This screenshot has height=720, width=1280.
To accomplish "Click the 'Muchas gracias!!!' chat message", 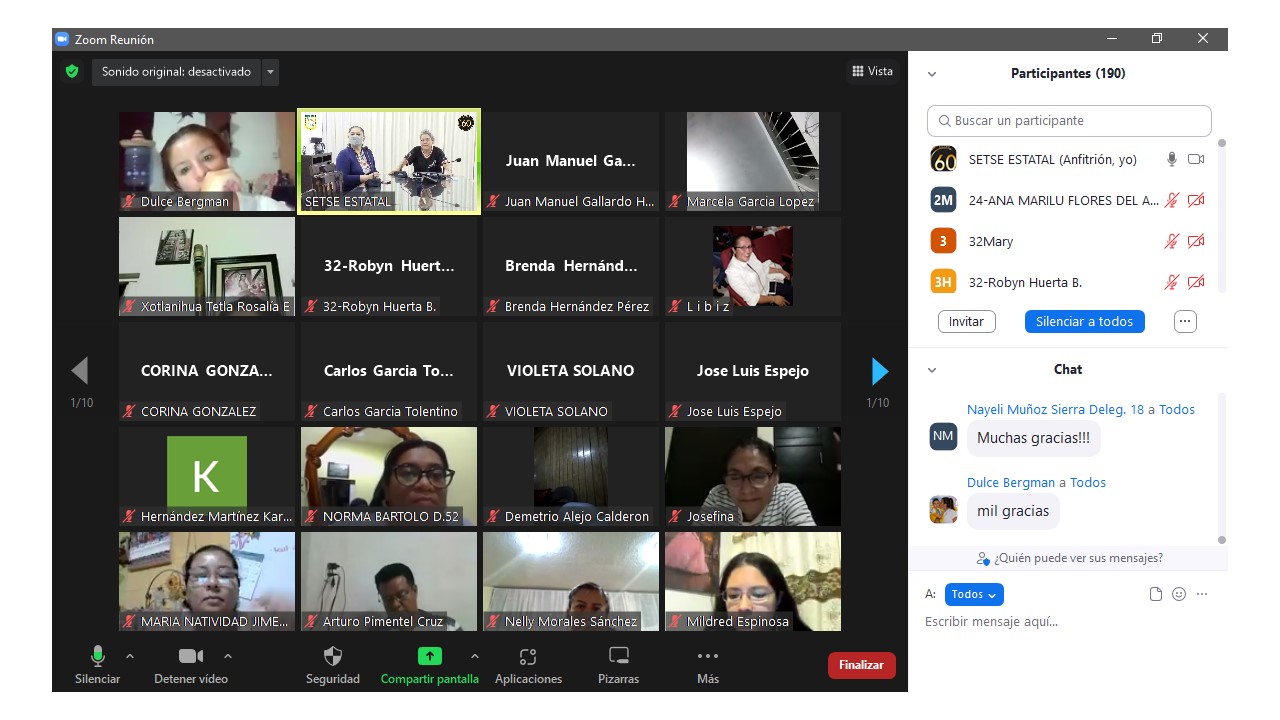I will pos(1034,438).
